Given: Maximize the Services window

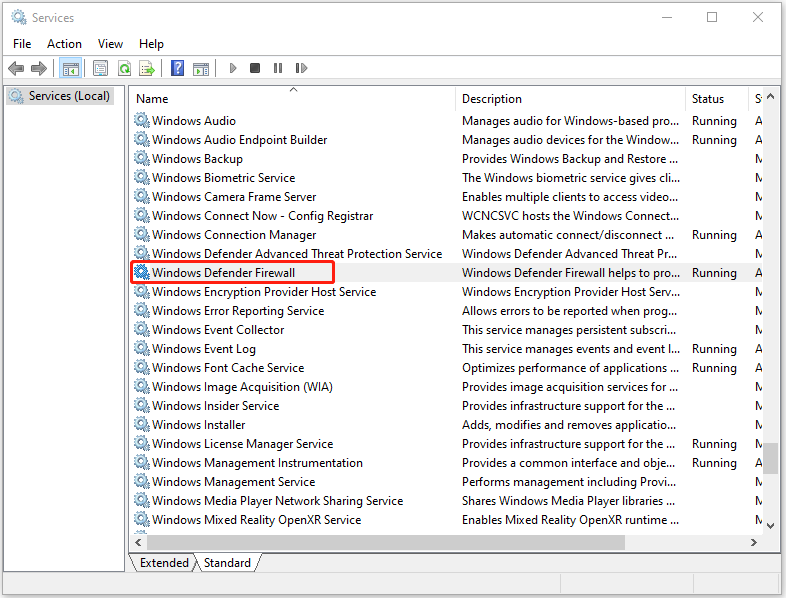Looking at the screenshot, I should coord(712,18).
